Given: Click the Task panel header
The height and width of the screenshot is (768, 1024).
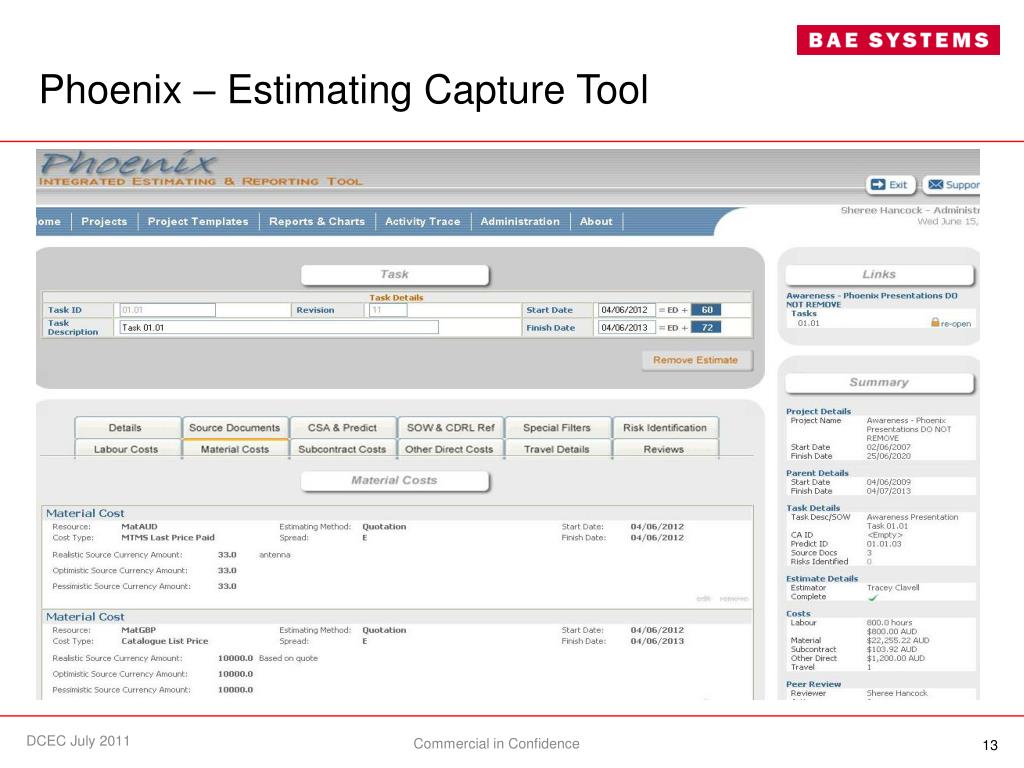Looking at the screenshot, I should point(394,275).
